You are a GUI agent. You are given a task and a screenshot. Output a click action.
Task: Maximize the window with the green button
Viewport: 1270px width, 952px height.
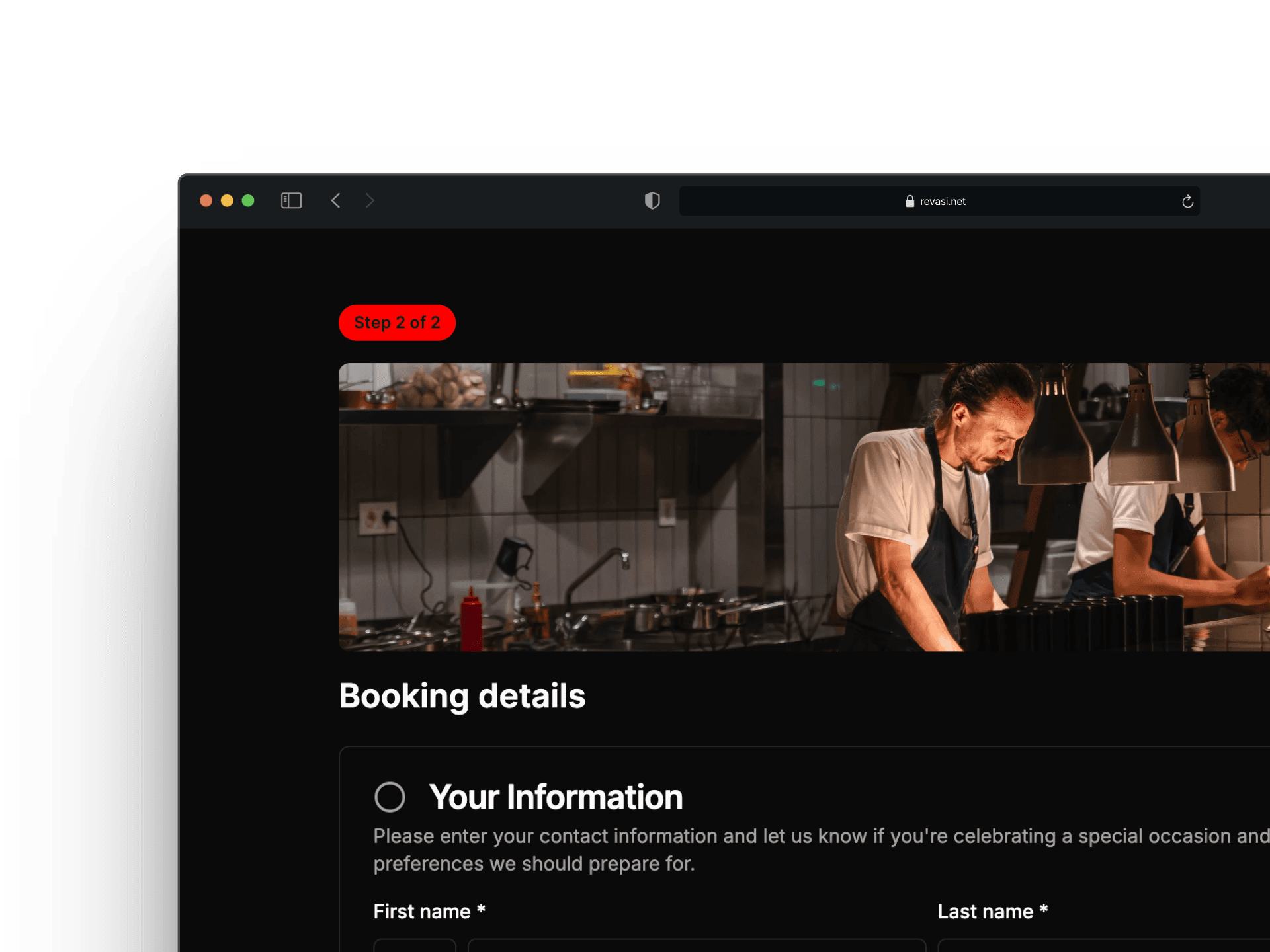[x=248, y=200]
